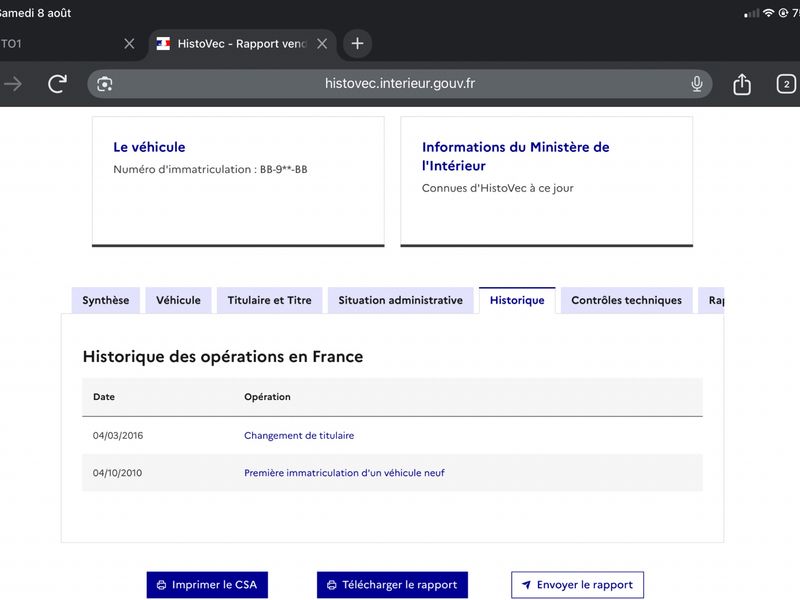Click the Wi-Fi status icon

768,13
